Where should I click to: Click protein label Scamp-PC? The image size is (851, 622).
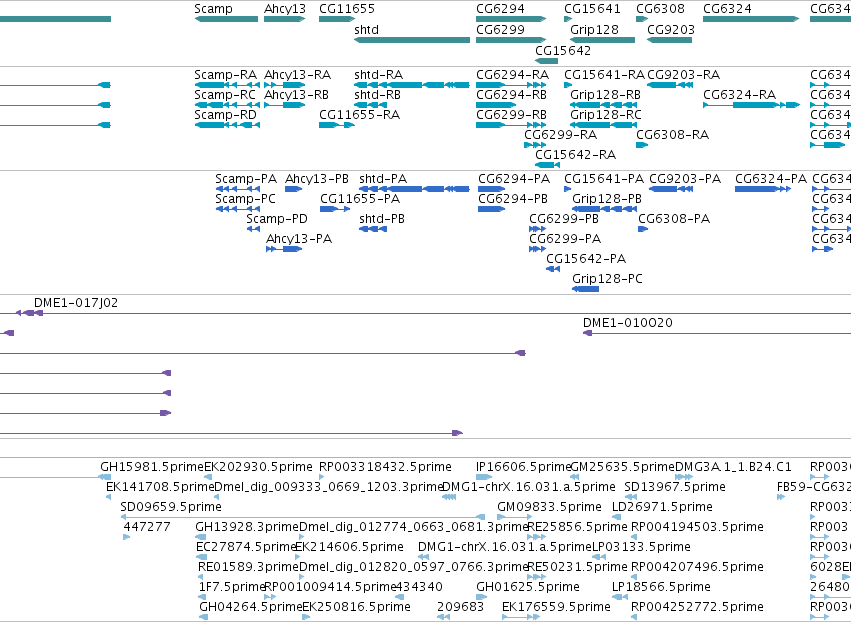click(245, 199)
